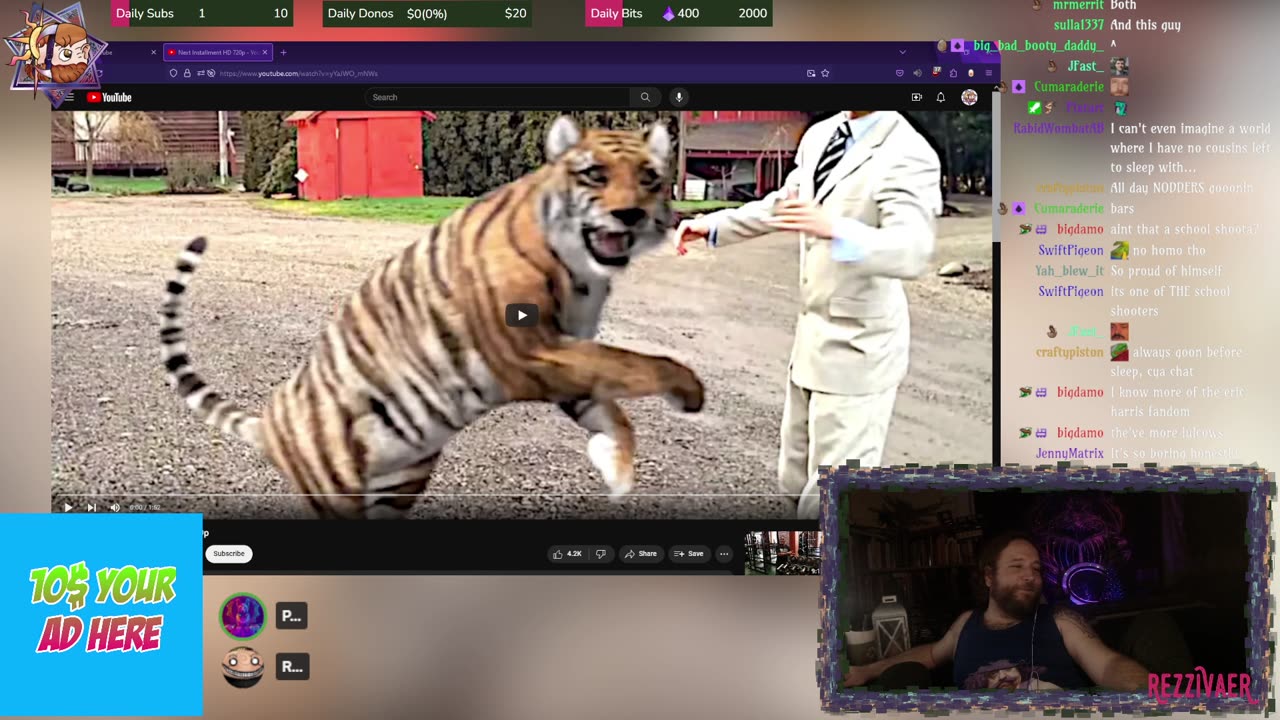Click the grinning face avatar labeled R...
The image size is (1280, 720).
pos(243,667)
